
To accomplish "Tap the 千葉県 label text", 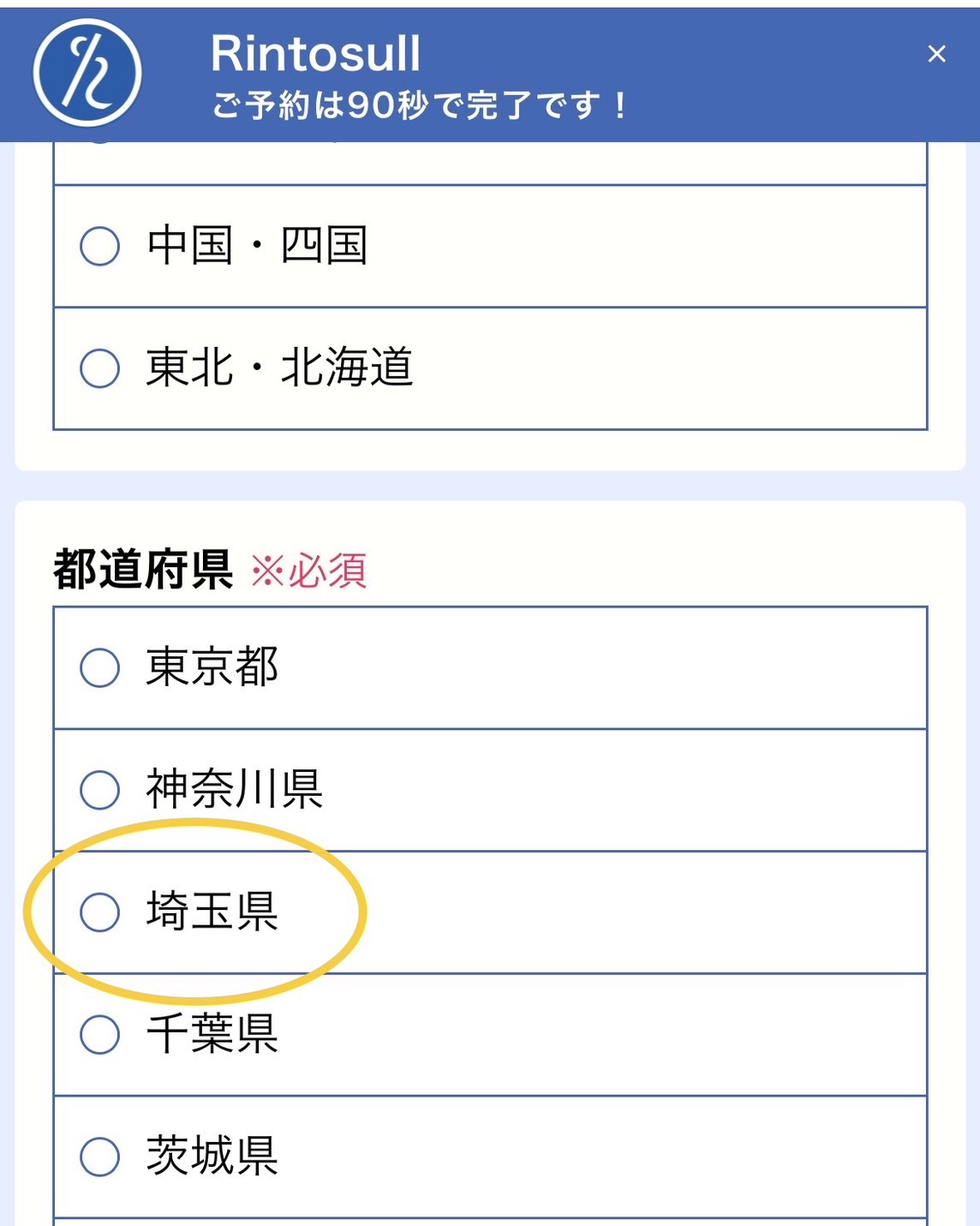I will [212, 1033].
